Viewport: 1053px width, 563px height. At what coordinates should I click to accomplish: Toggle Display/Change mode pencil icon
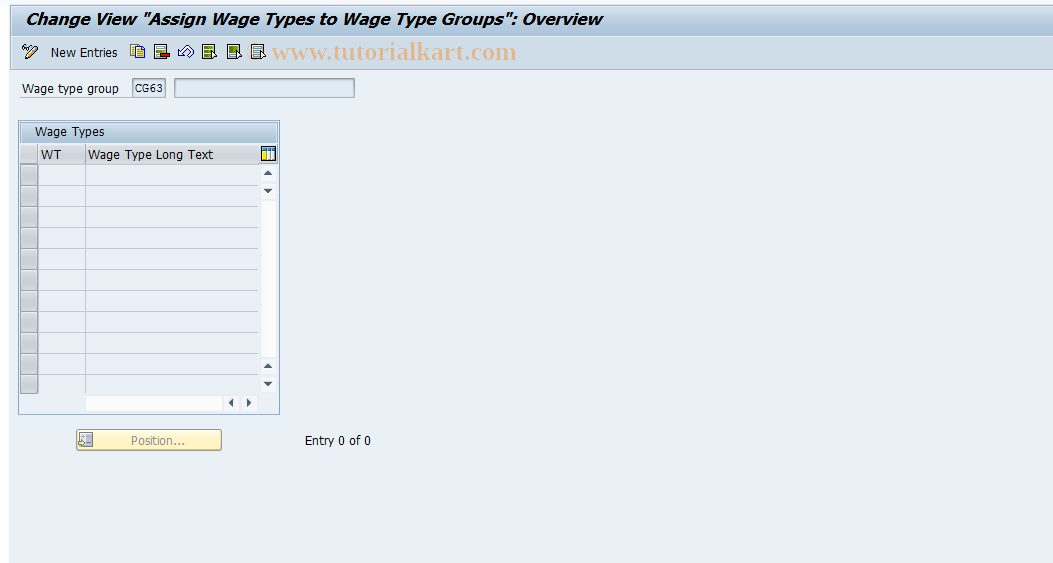(x=30, y=52)
